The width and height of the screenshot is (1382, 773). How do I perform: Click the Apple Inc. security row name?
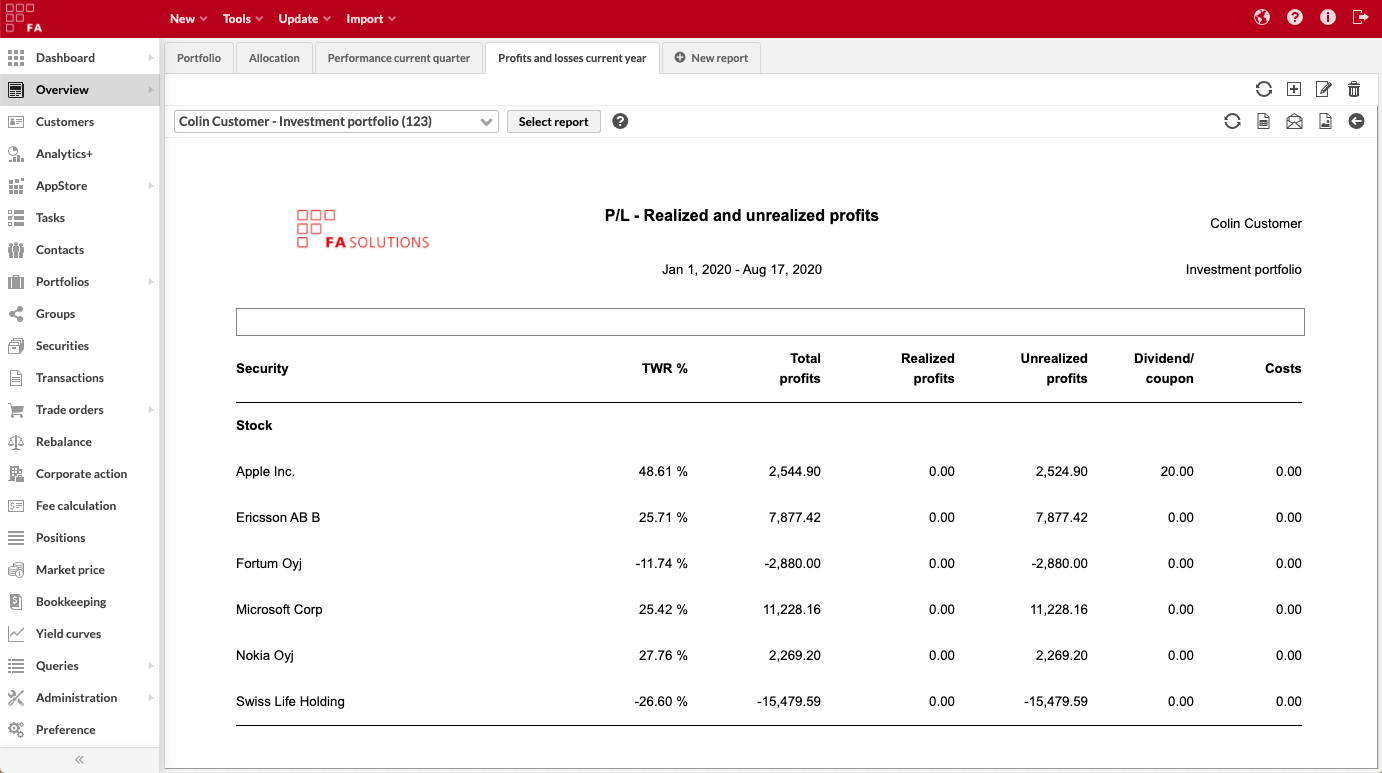265,471
